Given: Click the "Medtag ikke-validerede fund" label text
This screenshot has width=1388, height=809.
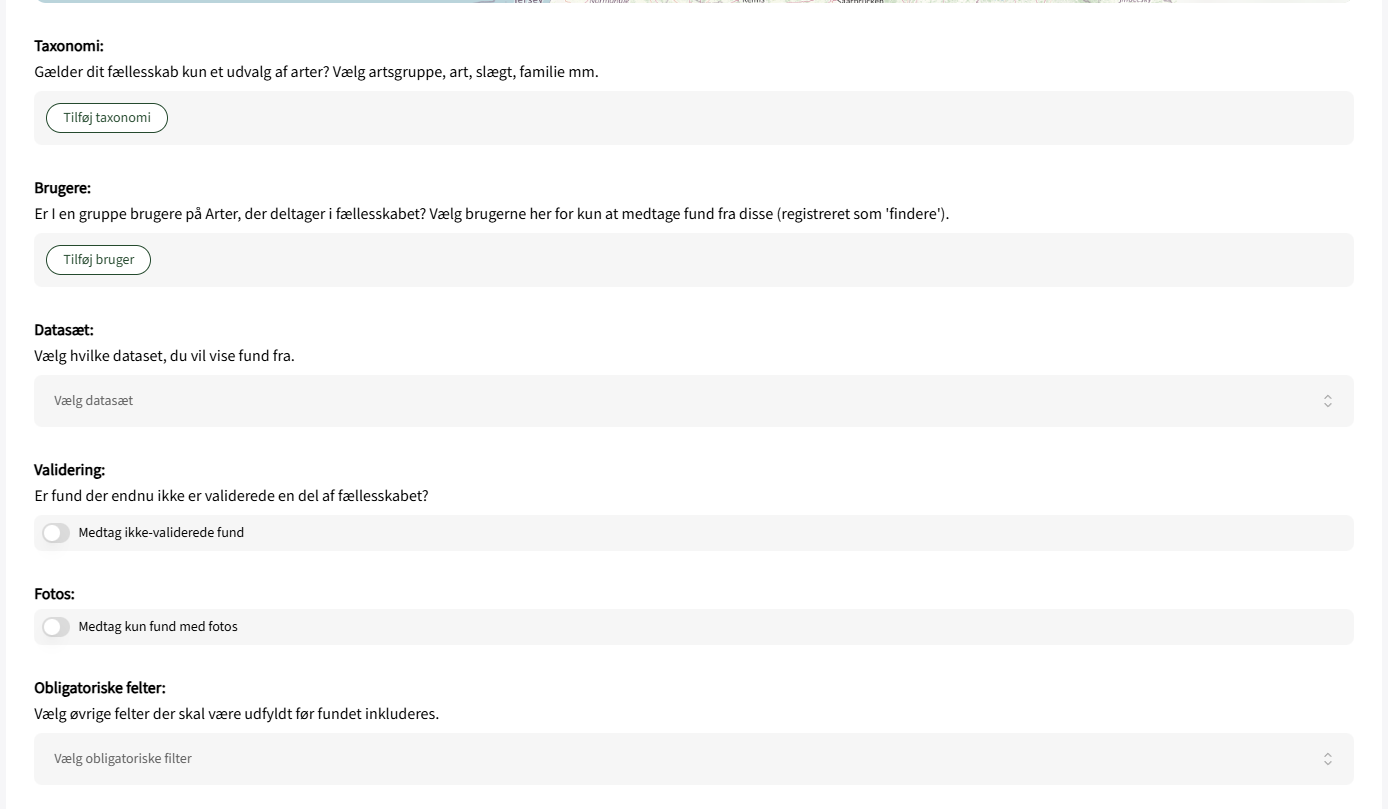Looking at the screenshot, I should pyautogui.click(x=161, y=533).
